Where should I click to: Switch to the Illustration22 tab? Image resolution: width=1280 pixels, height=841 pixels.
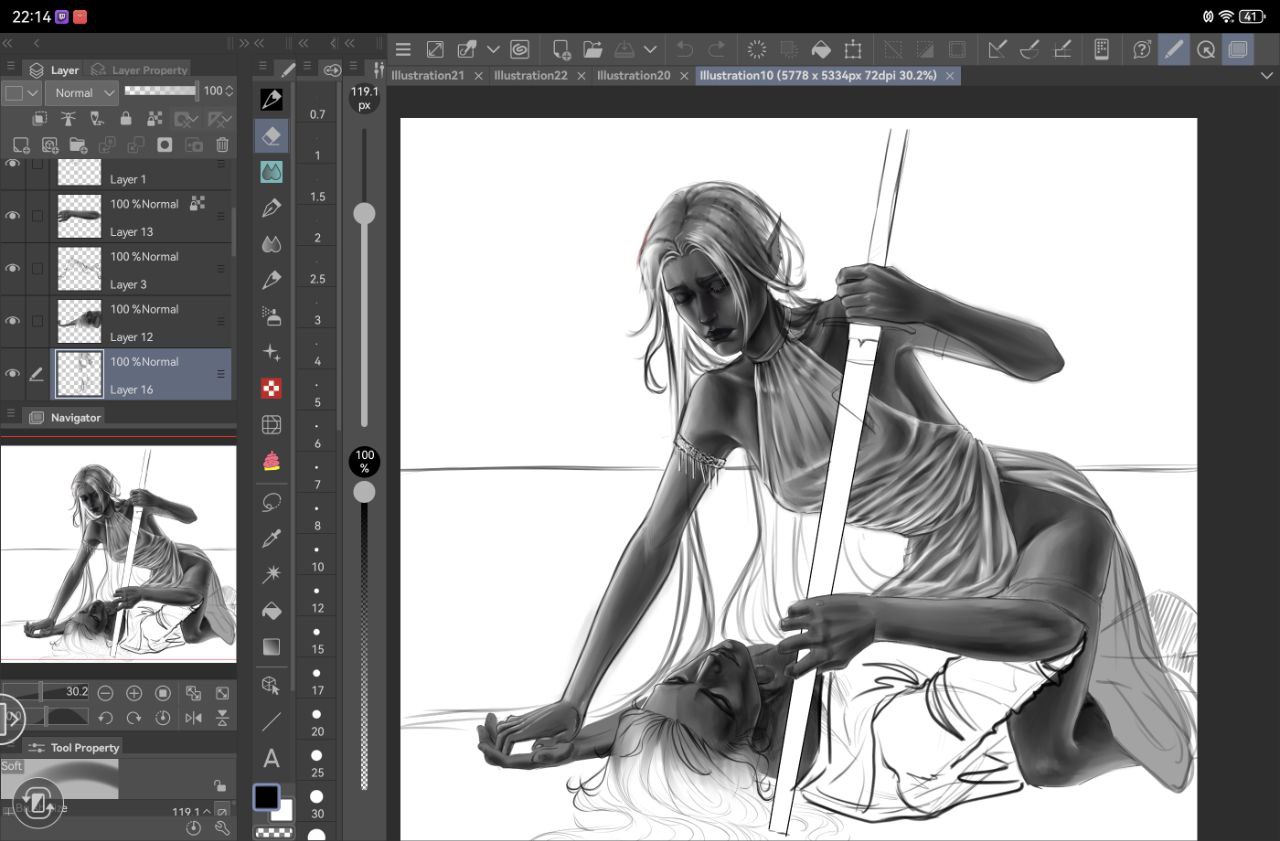point(530,75)
